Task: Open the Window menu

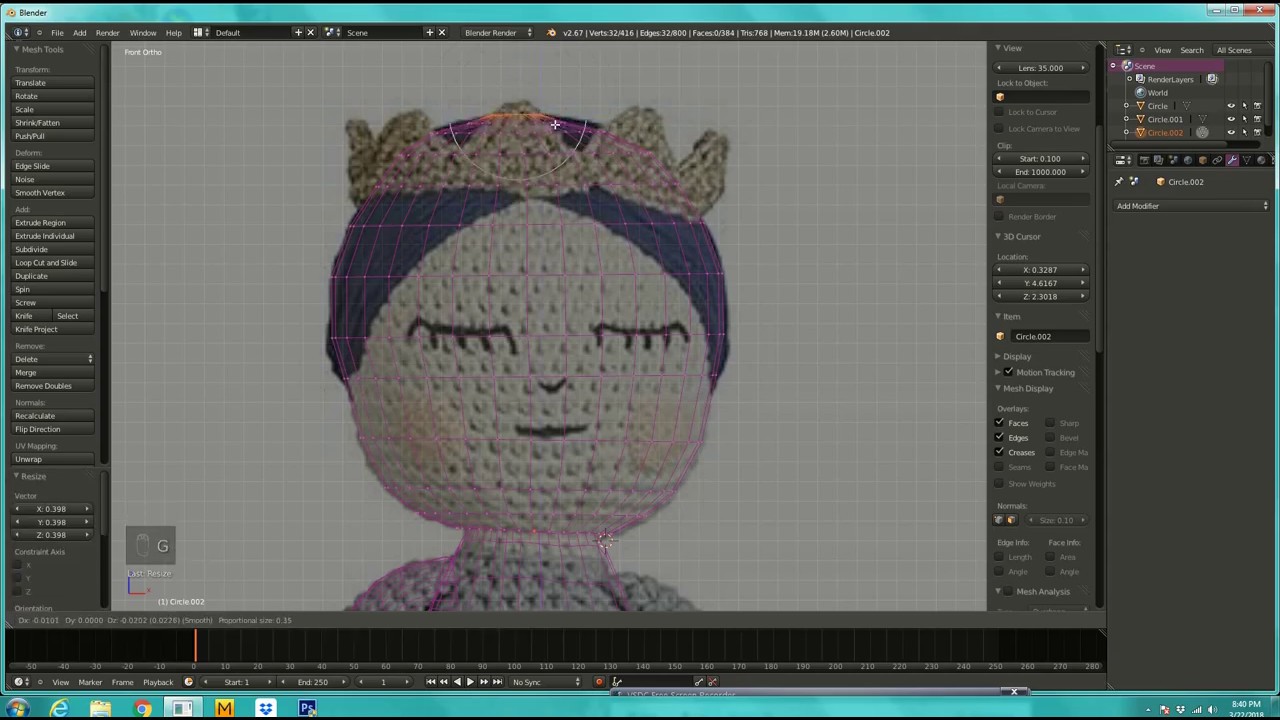Action: [x=143, y=32]
